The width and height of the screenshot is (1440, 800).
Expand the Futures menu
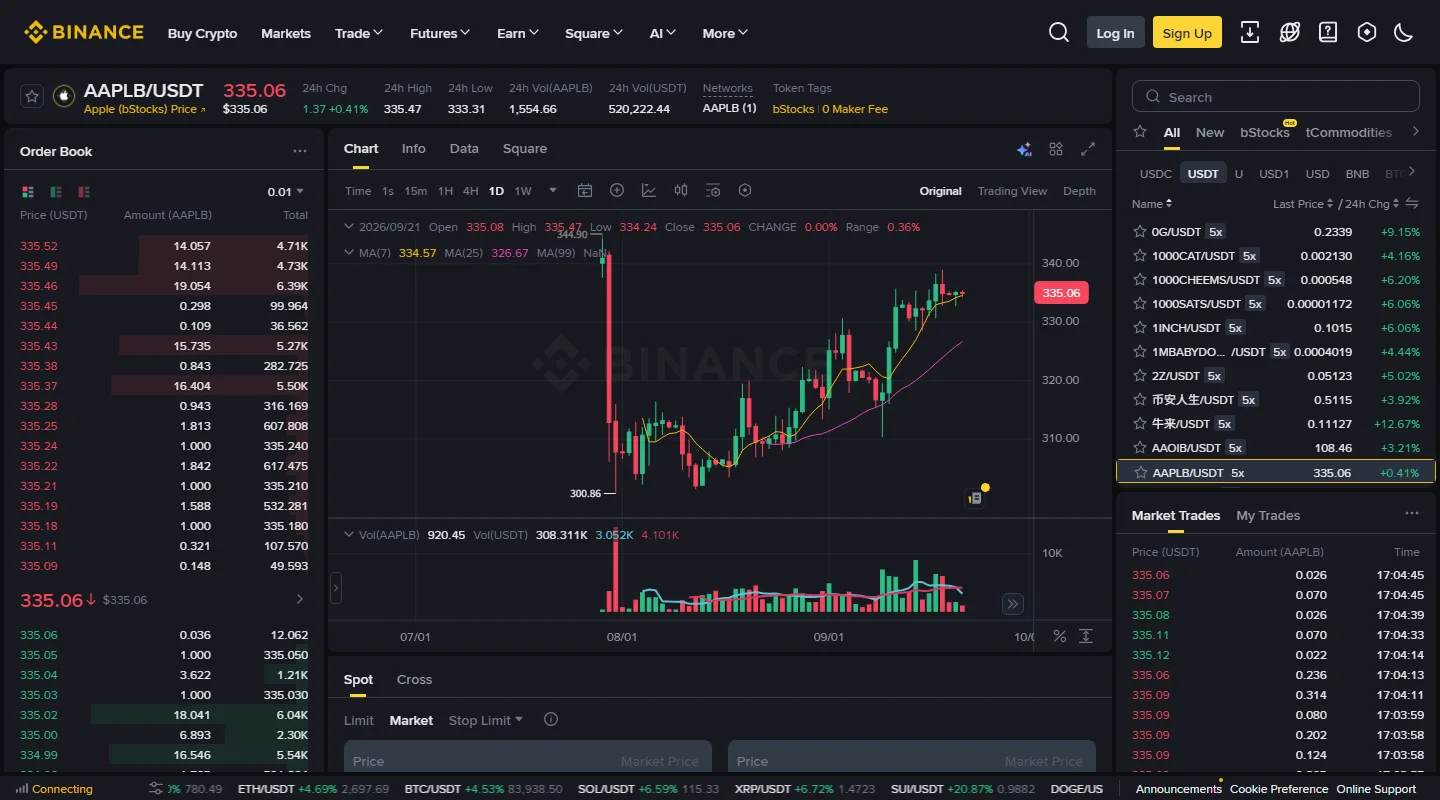tap(440, 33)
